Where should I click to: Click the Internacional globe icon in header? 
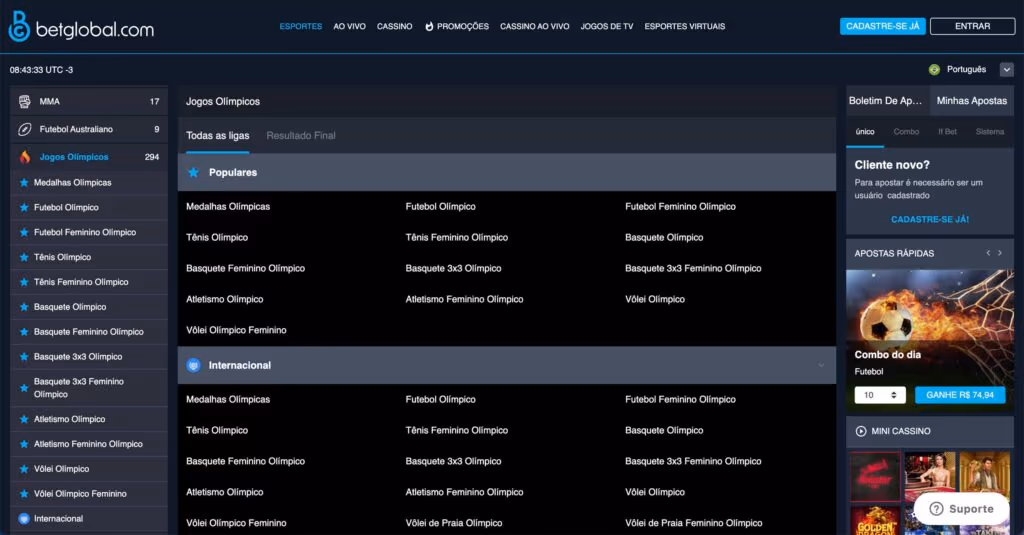click(x=194, y=365)
